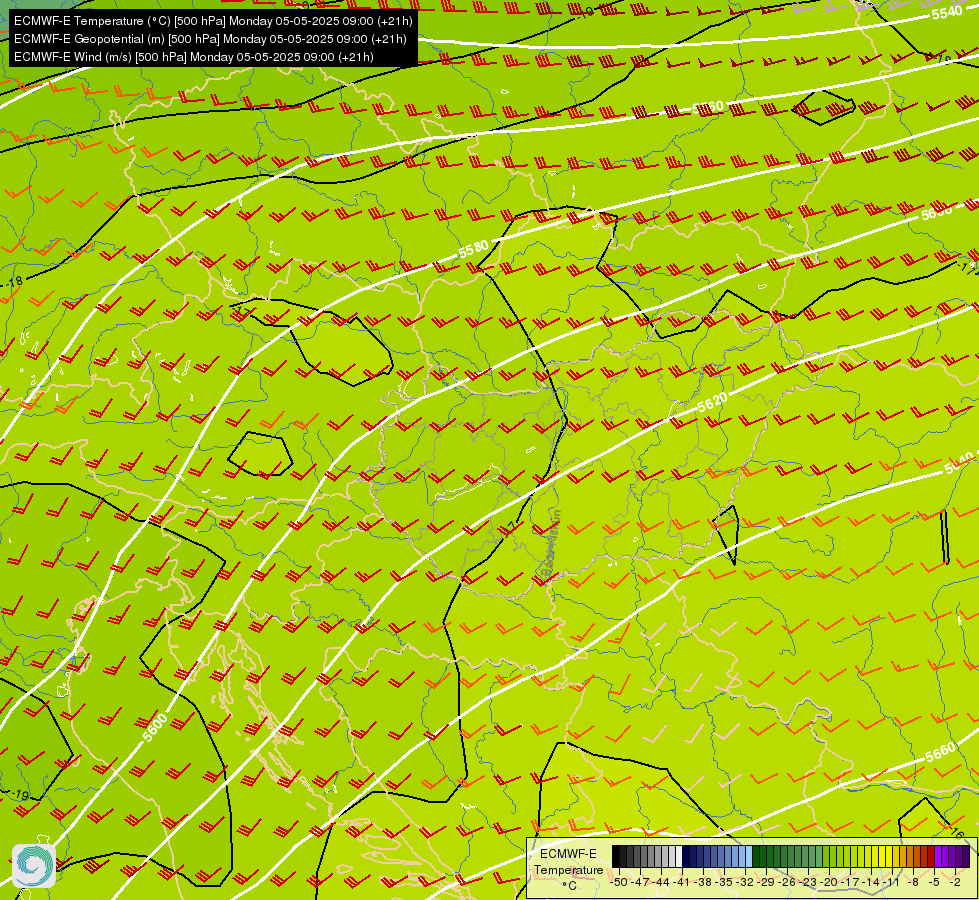Click the -20 value in the legend

[x=829, y=882]
